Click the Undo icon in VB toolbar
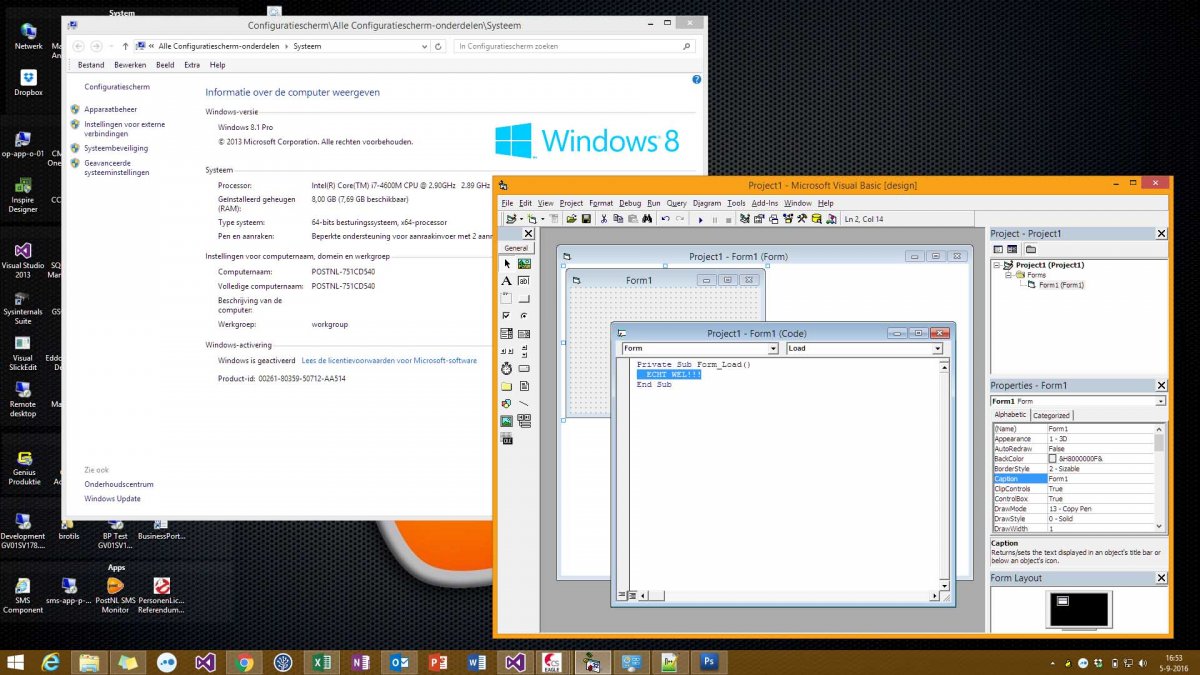 click(665, 219)
